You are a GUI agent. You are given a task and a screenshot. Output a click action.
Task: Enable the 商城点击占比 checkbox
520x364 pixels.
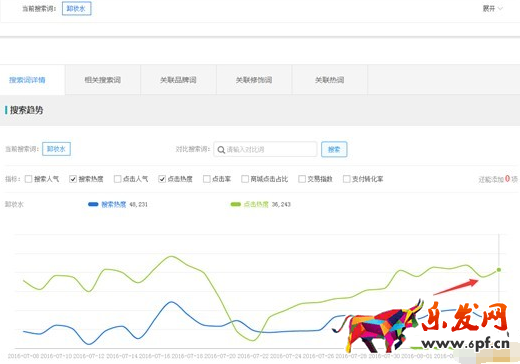[x=245, y=179]
